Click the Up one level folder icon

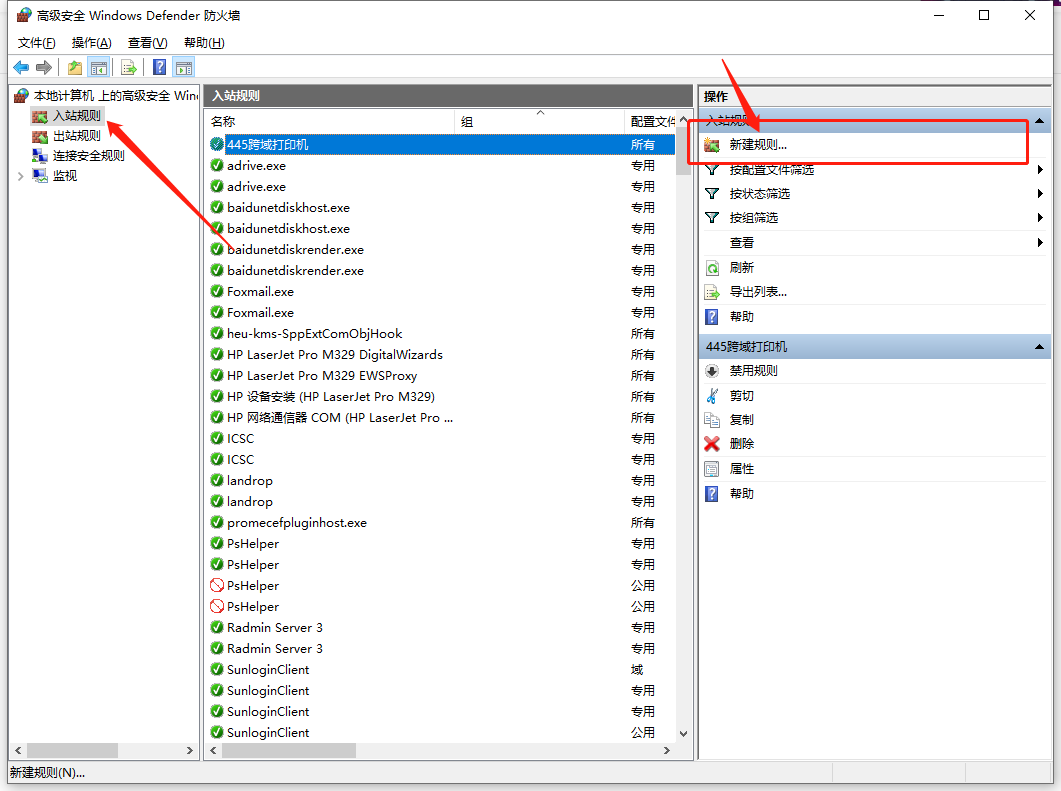click(75, 67)
